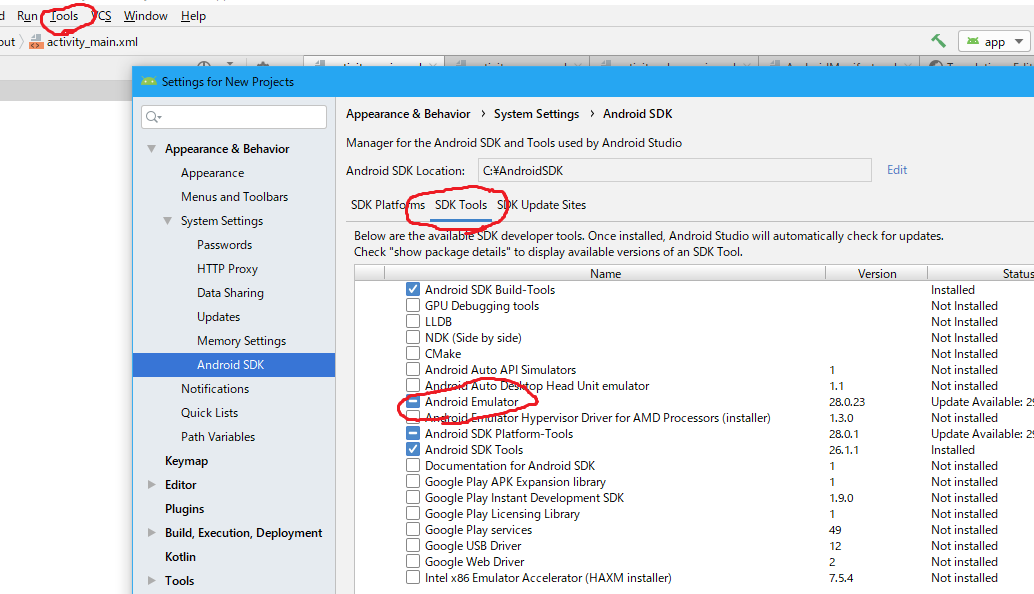Image resolution: width=1034 pixels, height=594 pixels.
Task: Toggle the Android Emulator checkbox
Action: pyautogui.click(x=413, y=401)
